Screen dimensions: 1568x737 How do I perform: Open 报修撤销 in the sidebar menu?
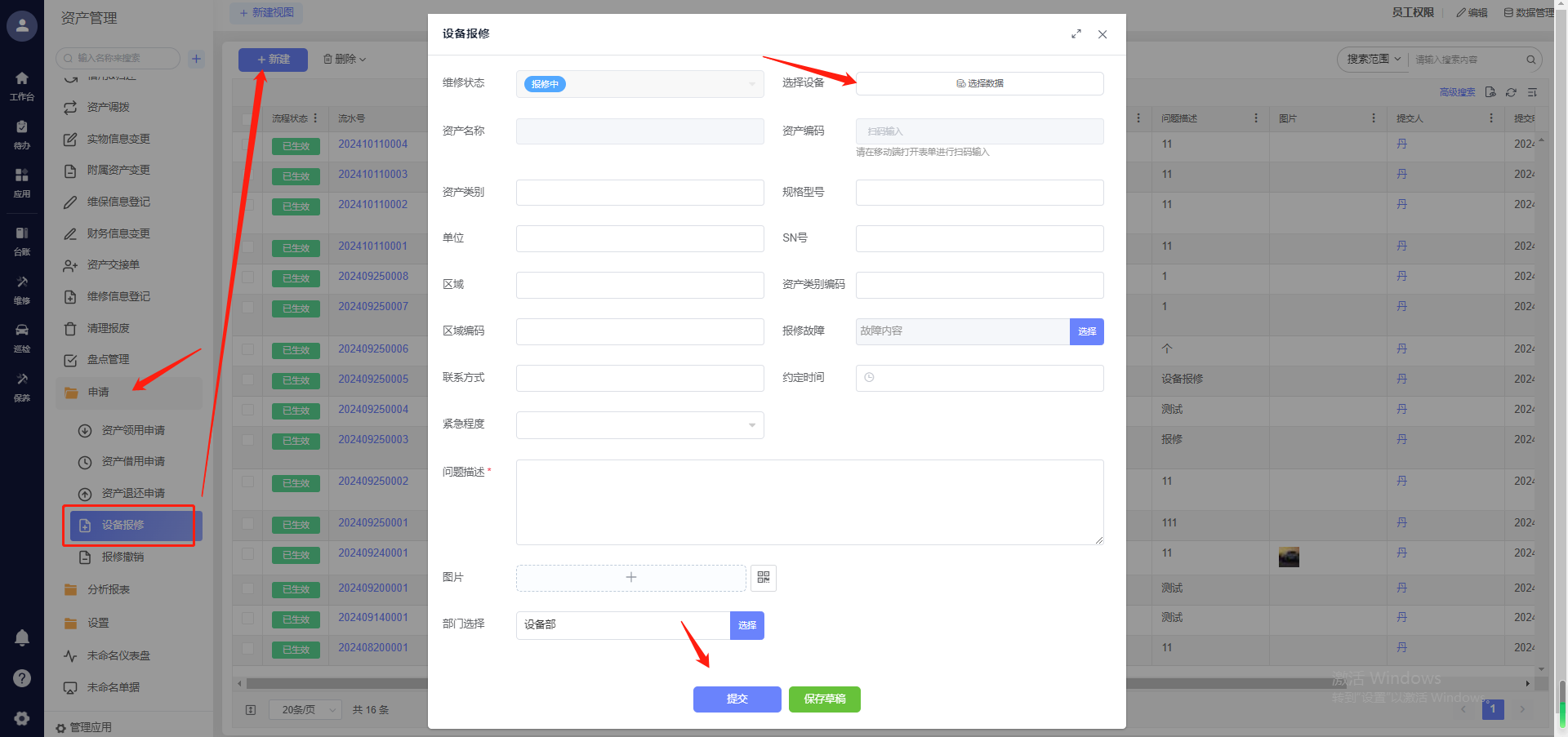[x=122, y=557]
